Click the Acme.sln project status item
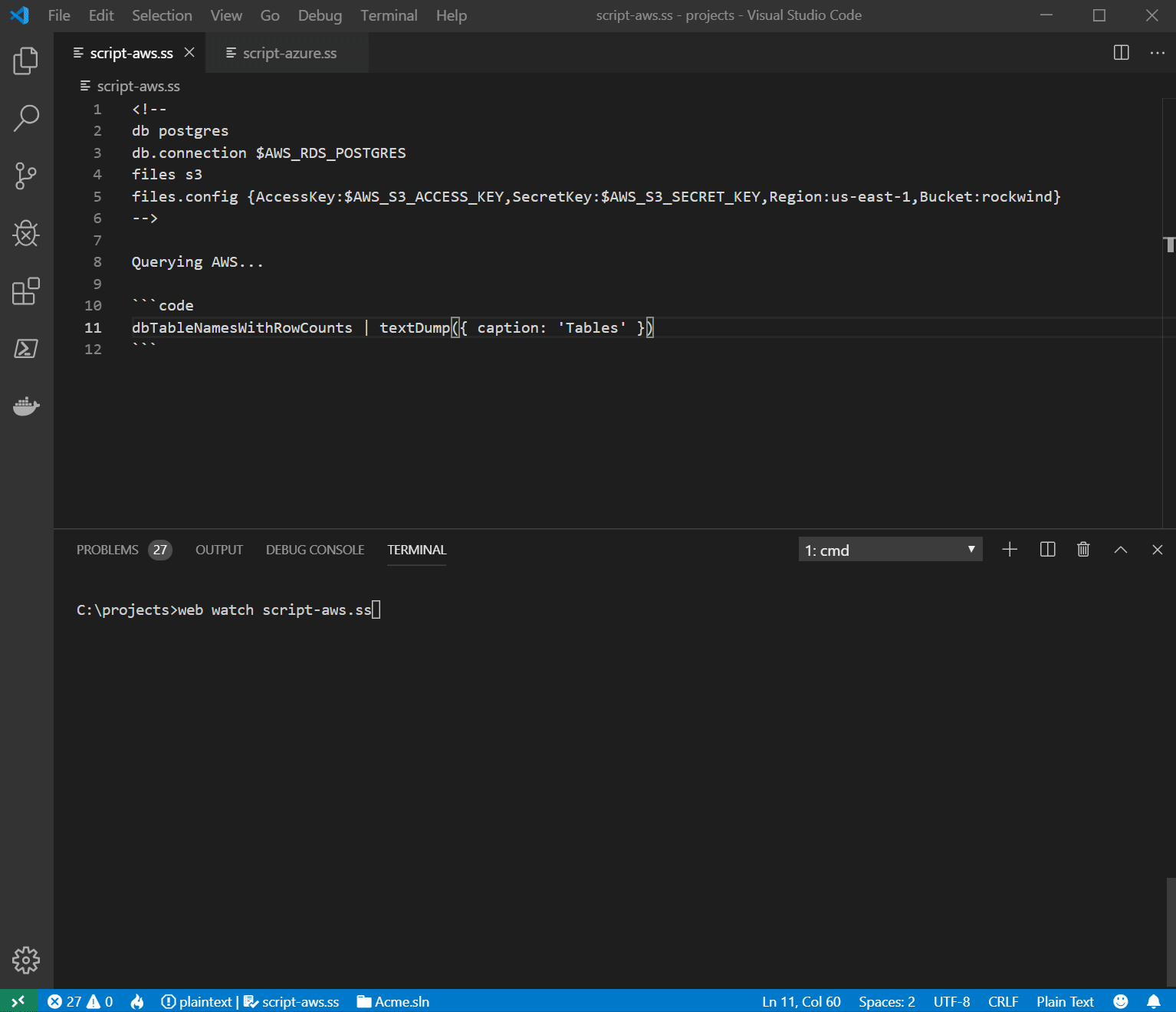Viewport: 1176px width, 1012px height. tap(393, 1001)
